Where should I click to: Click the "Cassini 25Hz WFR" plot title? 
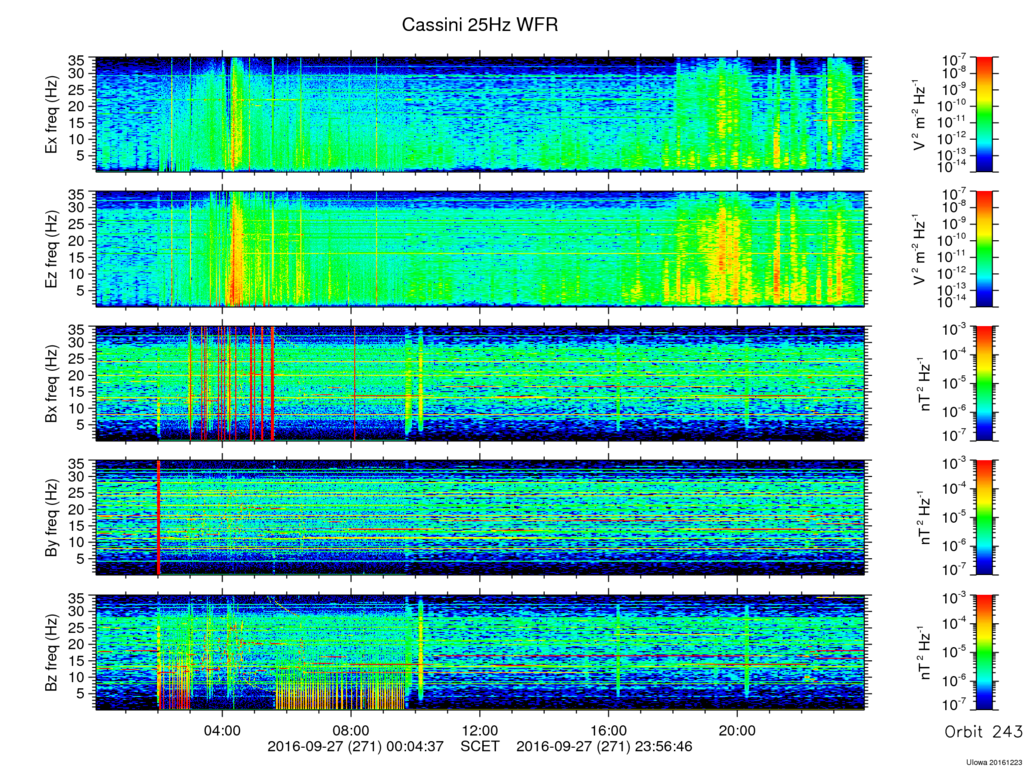point(480,25)
